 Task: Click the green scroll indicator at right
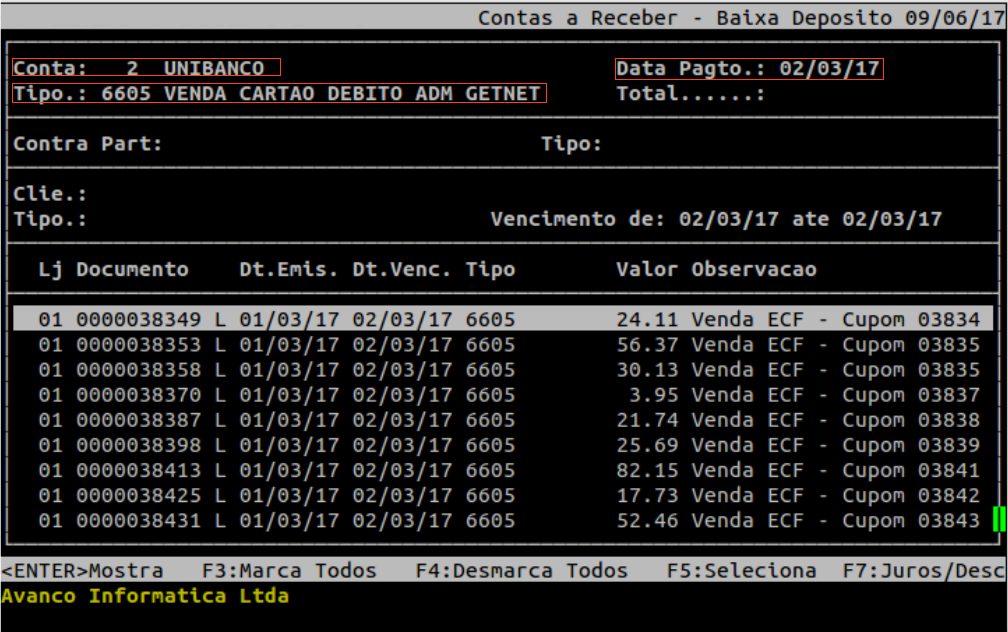click(x=998, y=519)
